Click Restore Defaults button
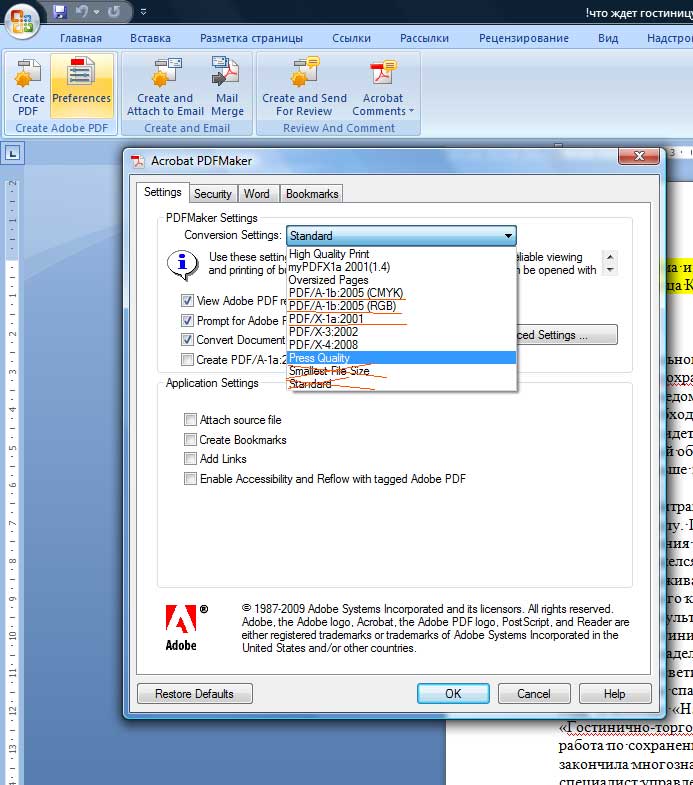Image resolution: width=693 pixels, height=785 pixels. coord(195,693)
